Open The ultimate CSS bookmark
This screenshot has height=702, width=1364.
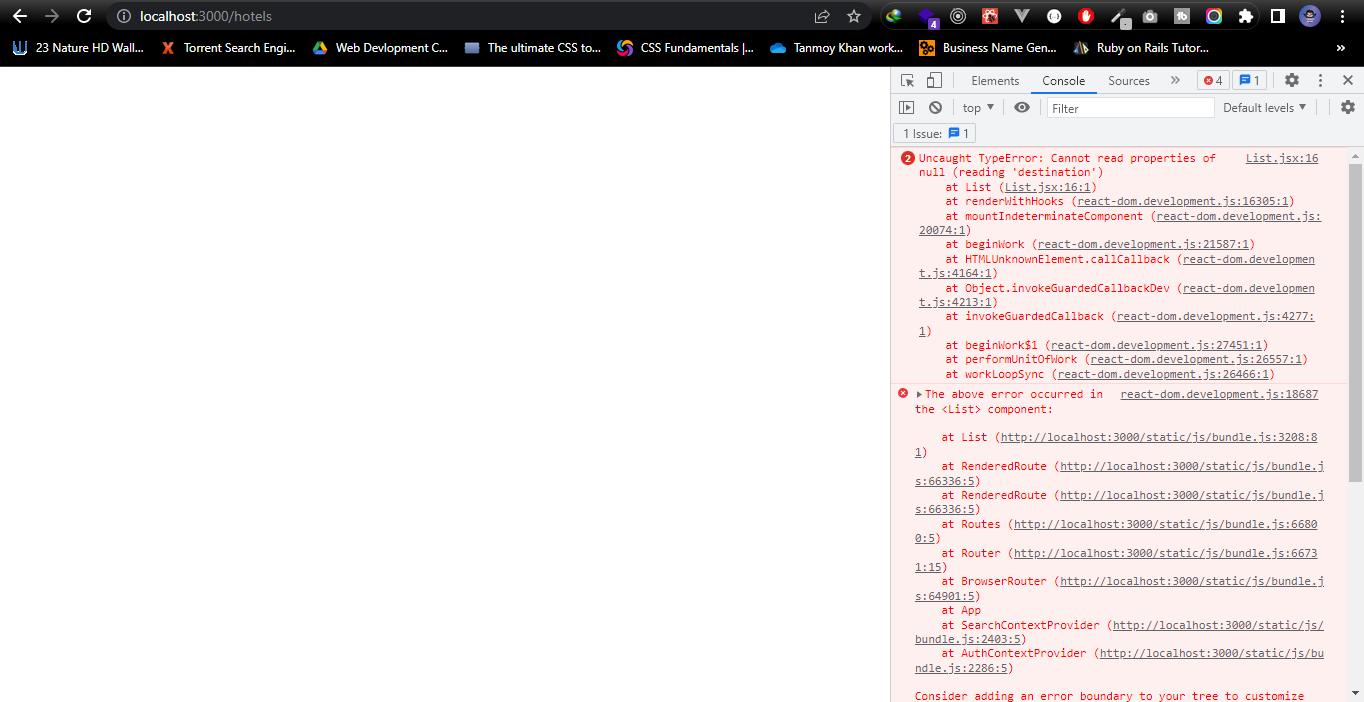pos(533,47)
